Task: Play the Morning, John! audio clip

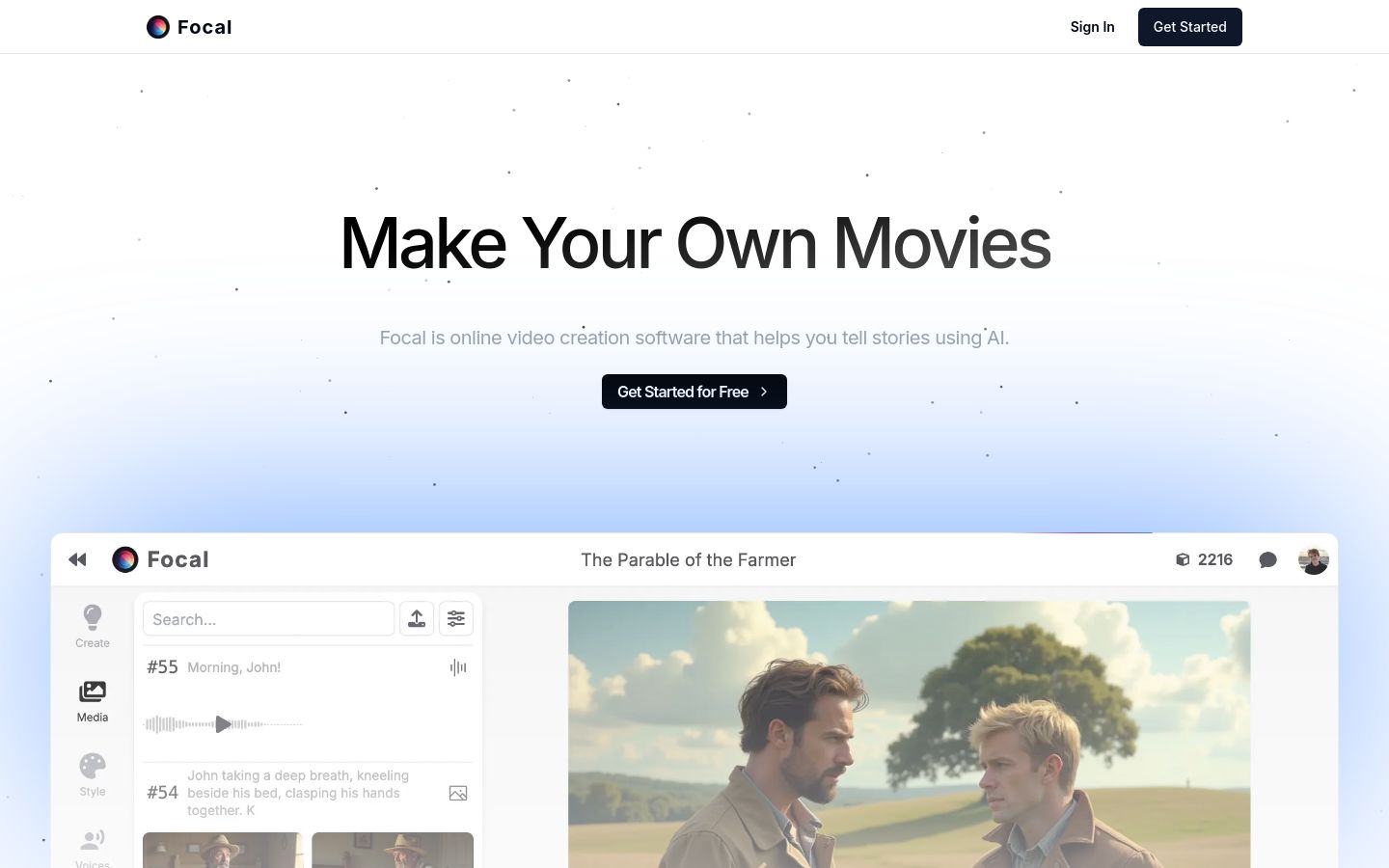Action: pyautogui.click(x=223, y=723)
